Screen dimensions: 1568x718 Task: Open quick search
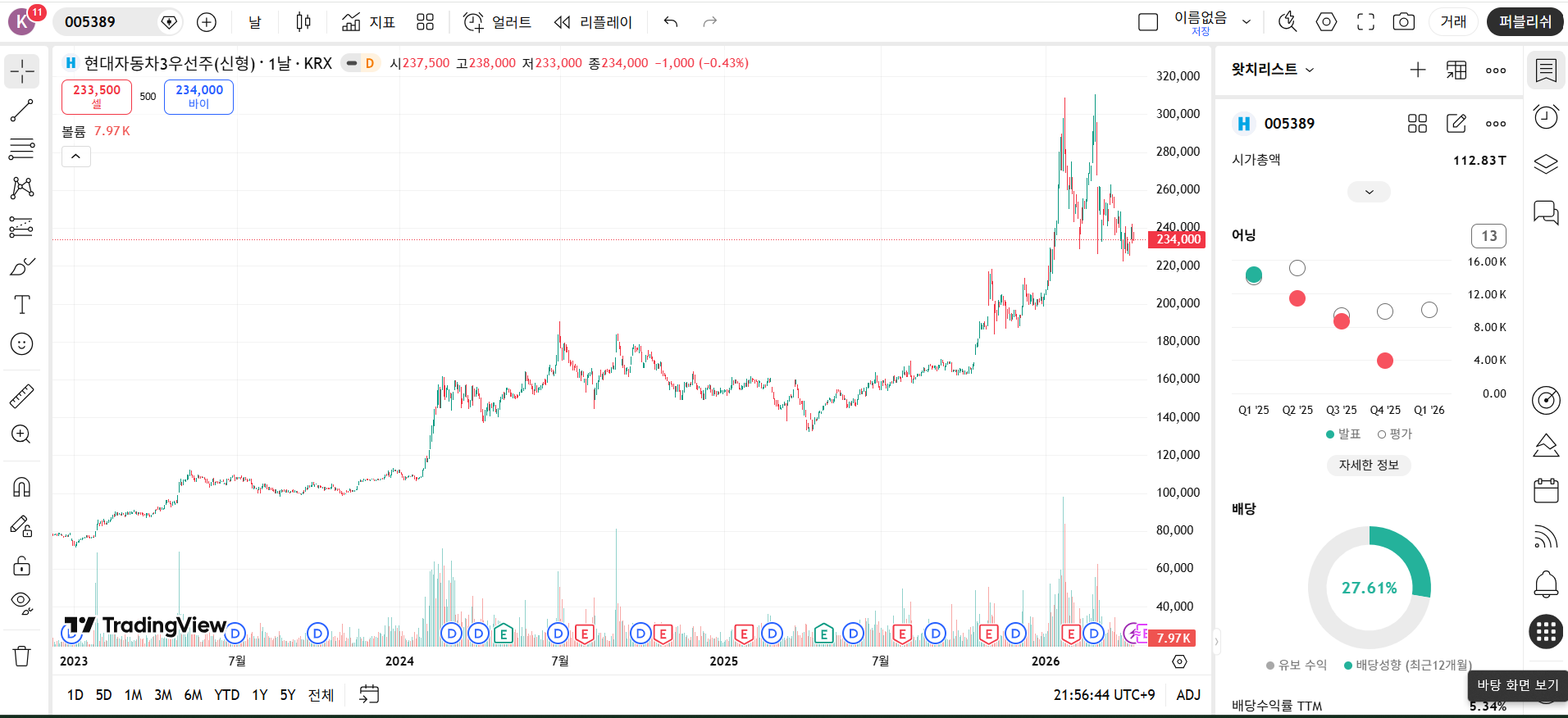point(1288,22)
